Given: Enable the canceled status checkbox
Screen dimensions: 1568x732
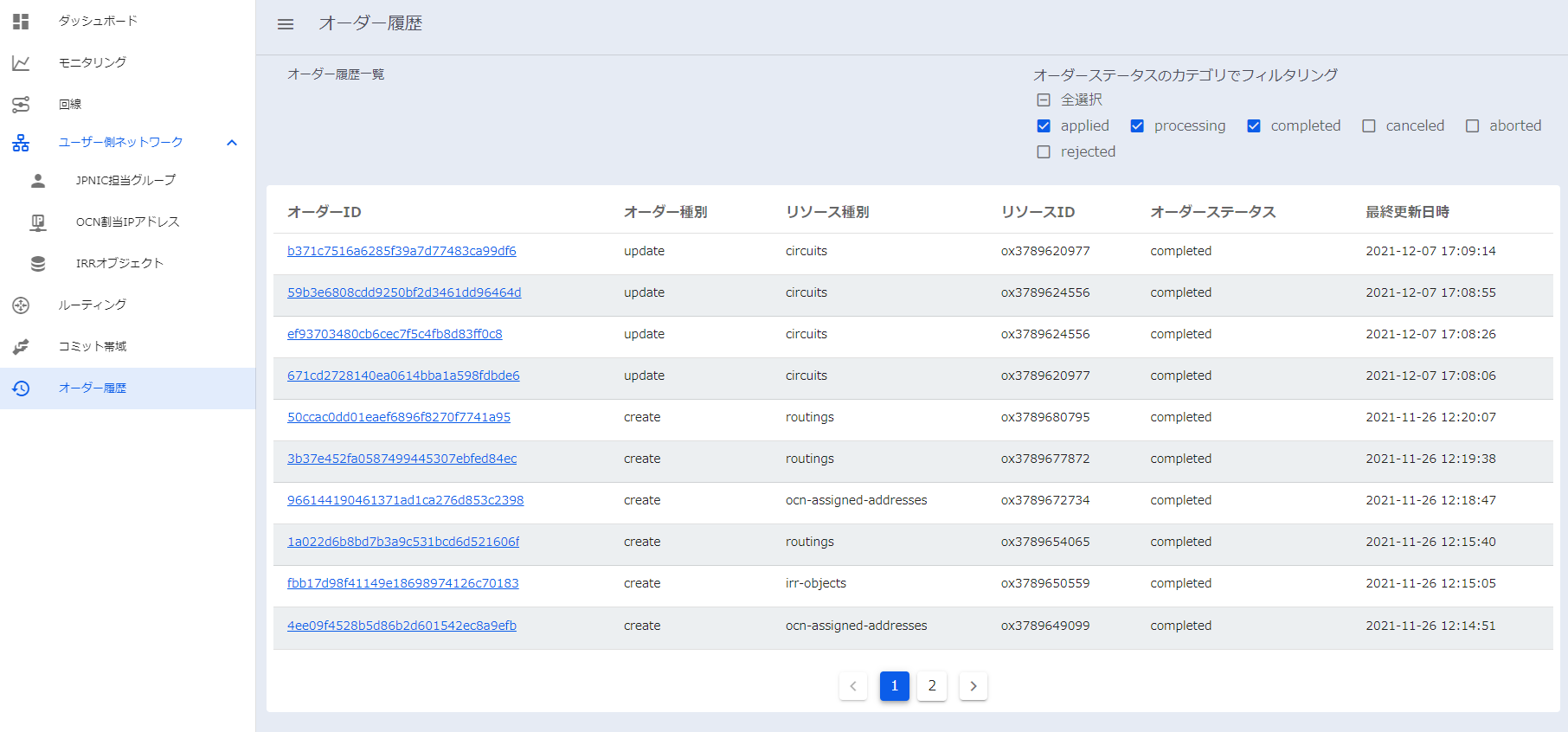Looking at the screenshot, I should pyautogui.click(x=1369, y=126).
